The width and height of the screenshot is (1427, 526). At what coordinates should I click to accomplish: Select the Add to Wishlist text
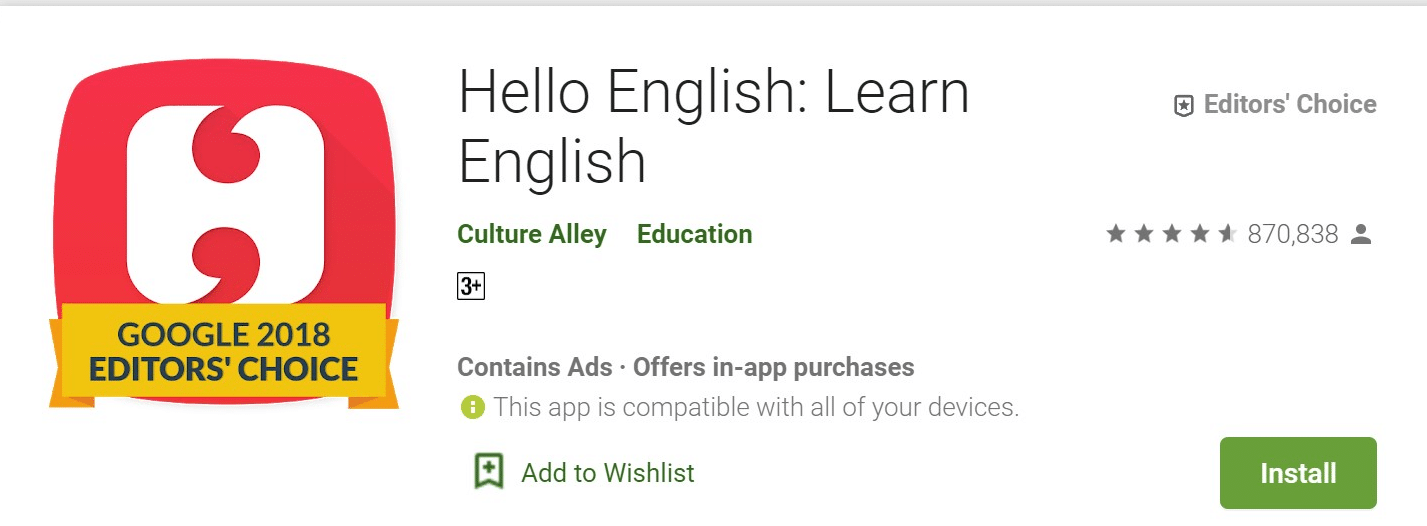[x=608, y=472]
